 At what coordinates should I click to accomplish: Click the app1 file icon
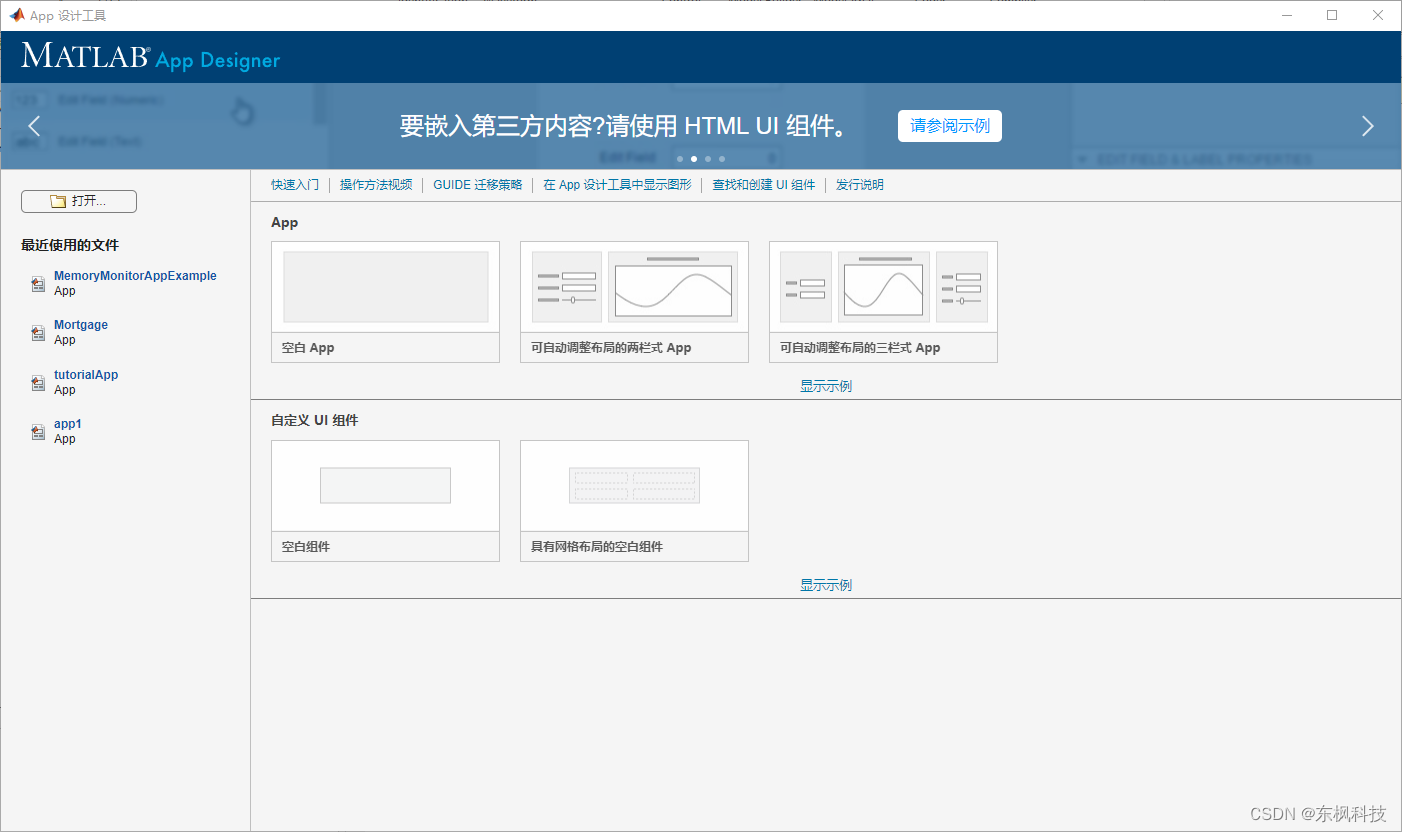point(38,432)
